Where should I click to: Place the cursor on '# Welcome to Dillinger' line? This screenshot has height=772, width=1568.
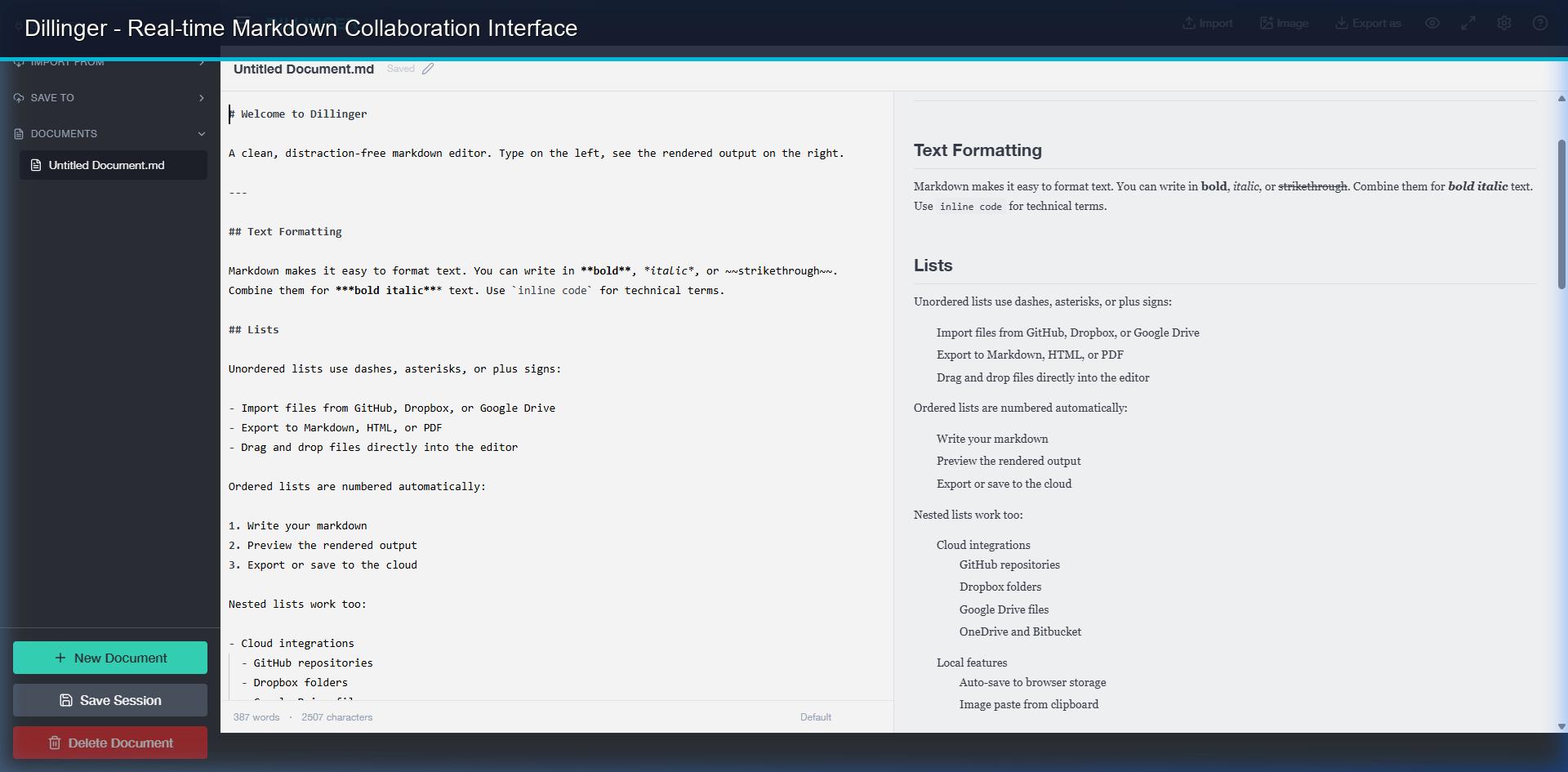(x=298, y=114)
